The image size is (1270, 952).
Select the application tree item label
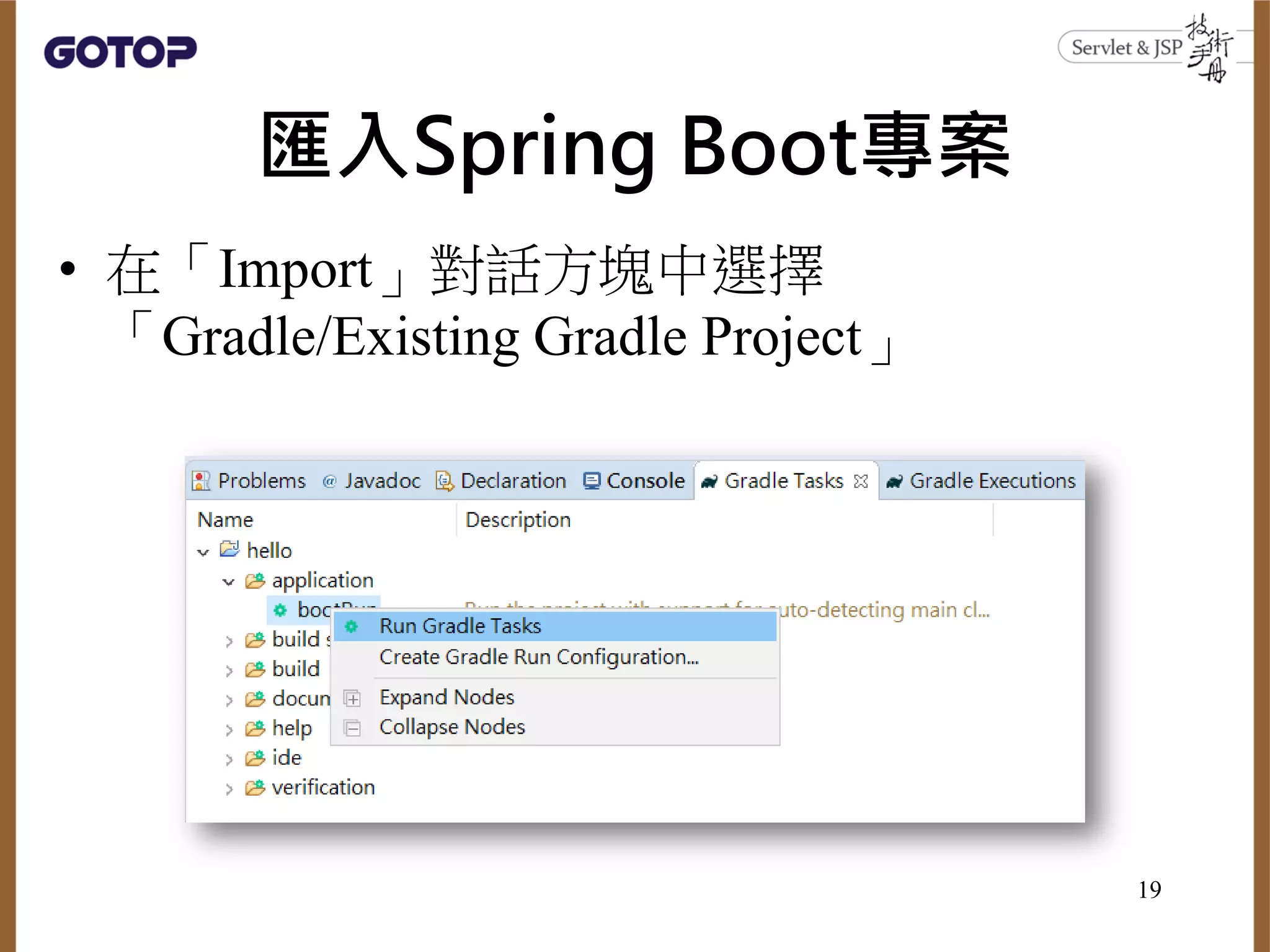point(322,581)
